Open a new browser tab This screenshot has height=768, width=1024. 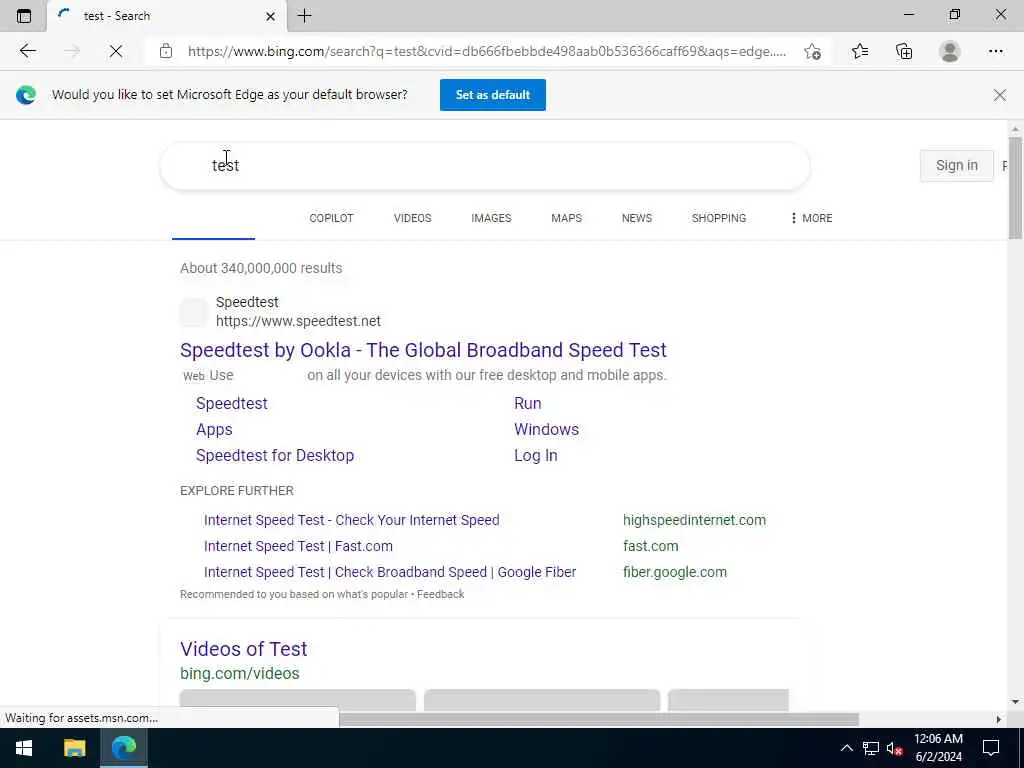click(x=304, y=16)
